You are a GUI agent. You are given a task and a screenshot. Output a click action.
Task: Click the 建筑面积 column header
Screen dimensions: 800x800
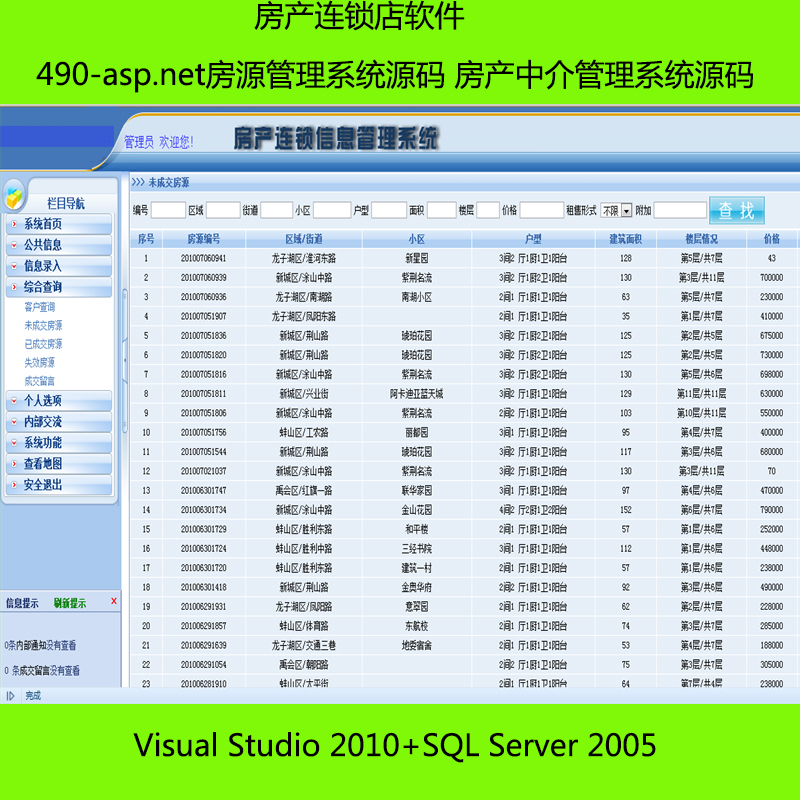(626, 239)
